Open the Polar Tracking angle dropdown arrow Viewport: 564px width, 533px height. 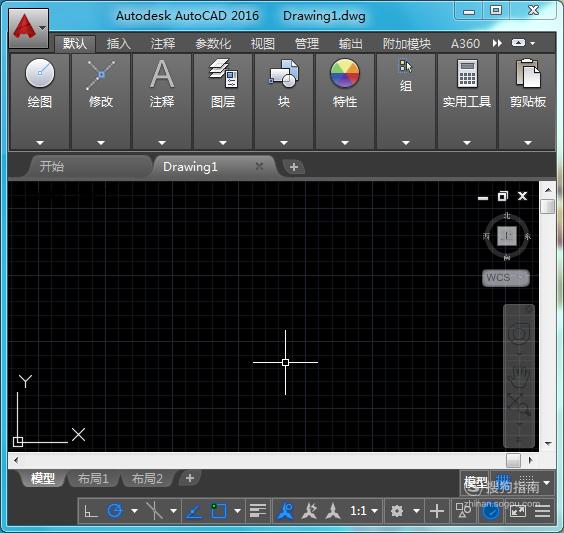(x=135, y=511)
